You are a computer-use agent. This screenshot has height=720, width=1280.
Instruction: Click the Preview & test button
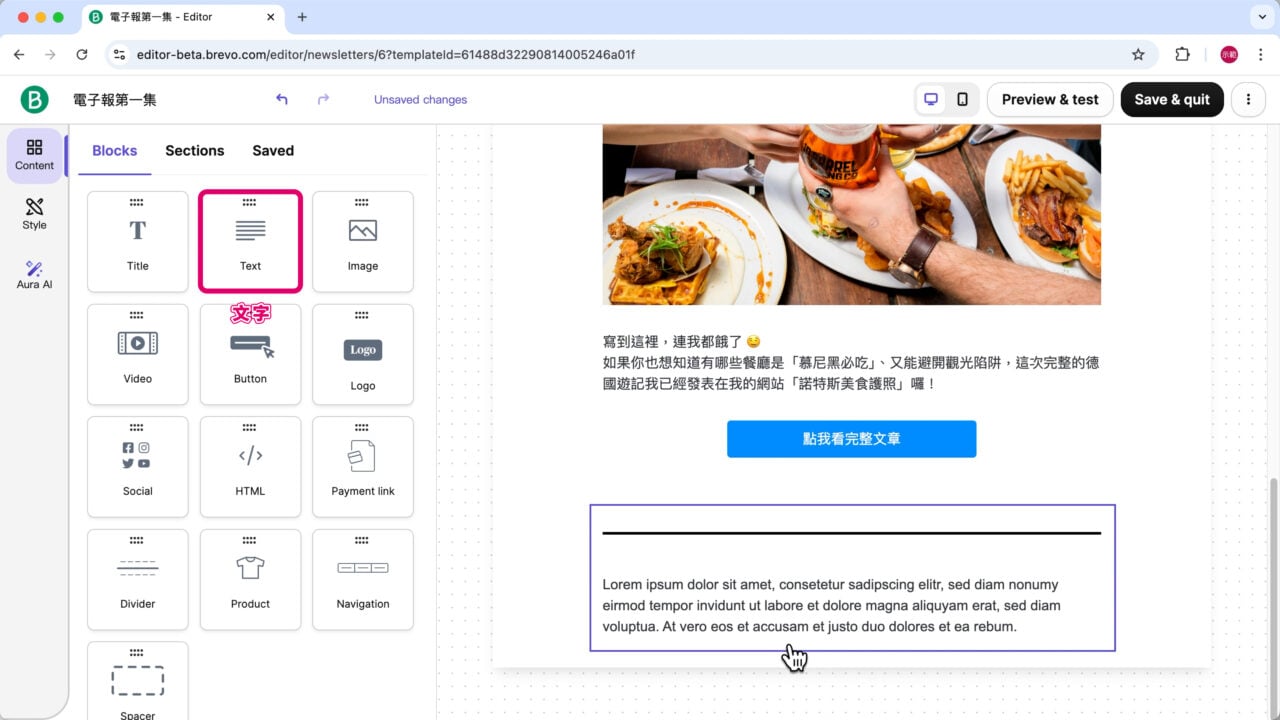click(1049, 99)
